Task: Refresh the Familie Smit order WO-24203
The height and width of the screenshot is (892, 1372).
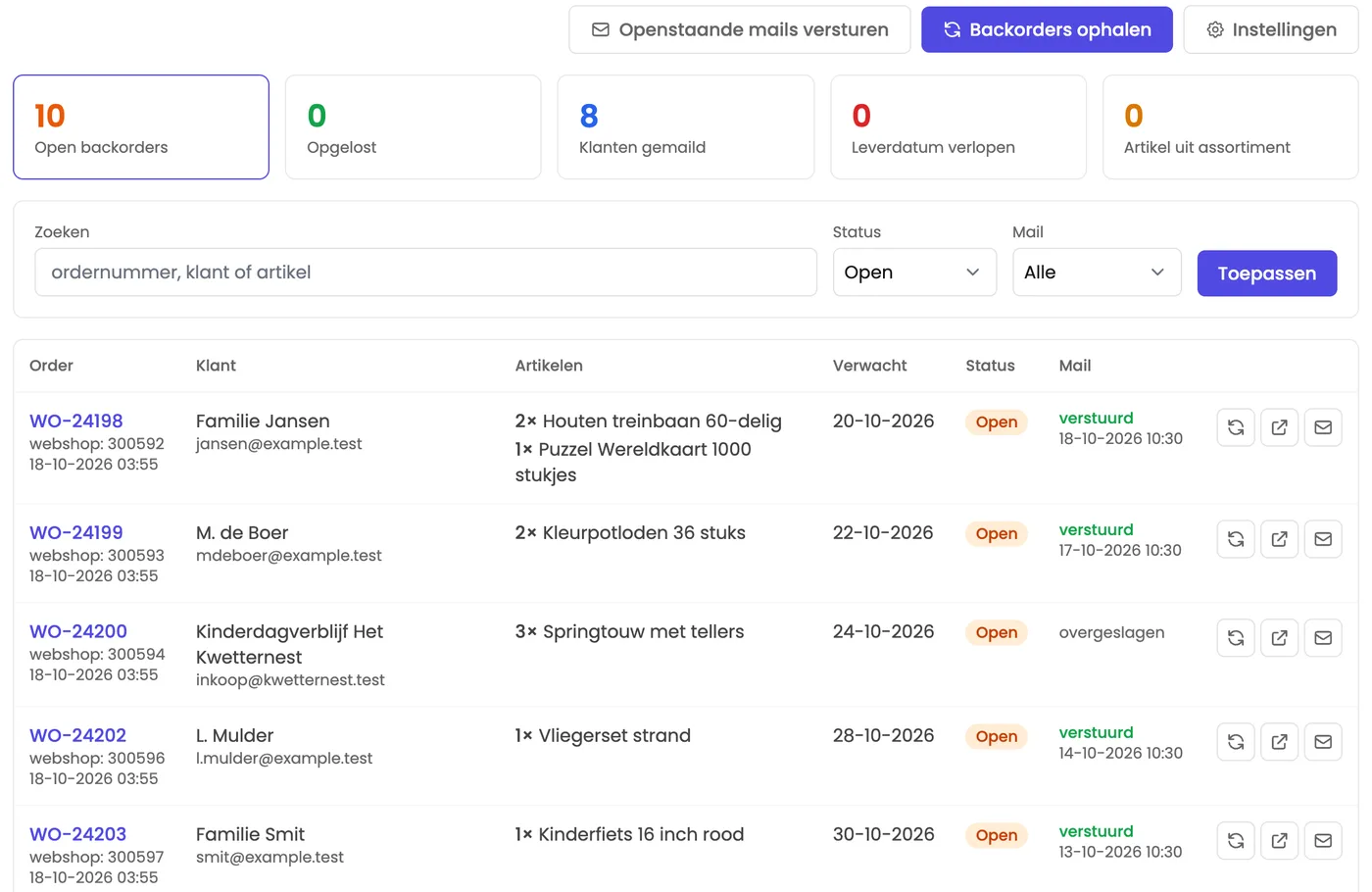Action: pos(1236,841)
